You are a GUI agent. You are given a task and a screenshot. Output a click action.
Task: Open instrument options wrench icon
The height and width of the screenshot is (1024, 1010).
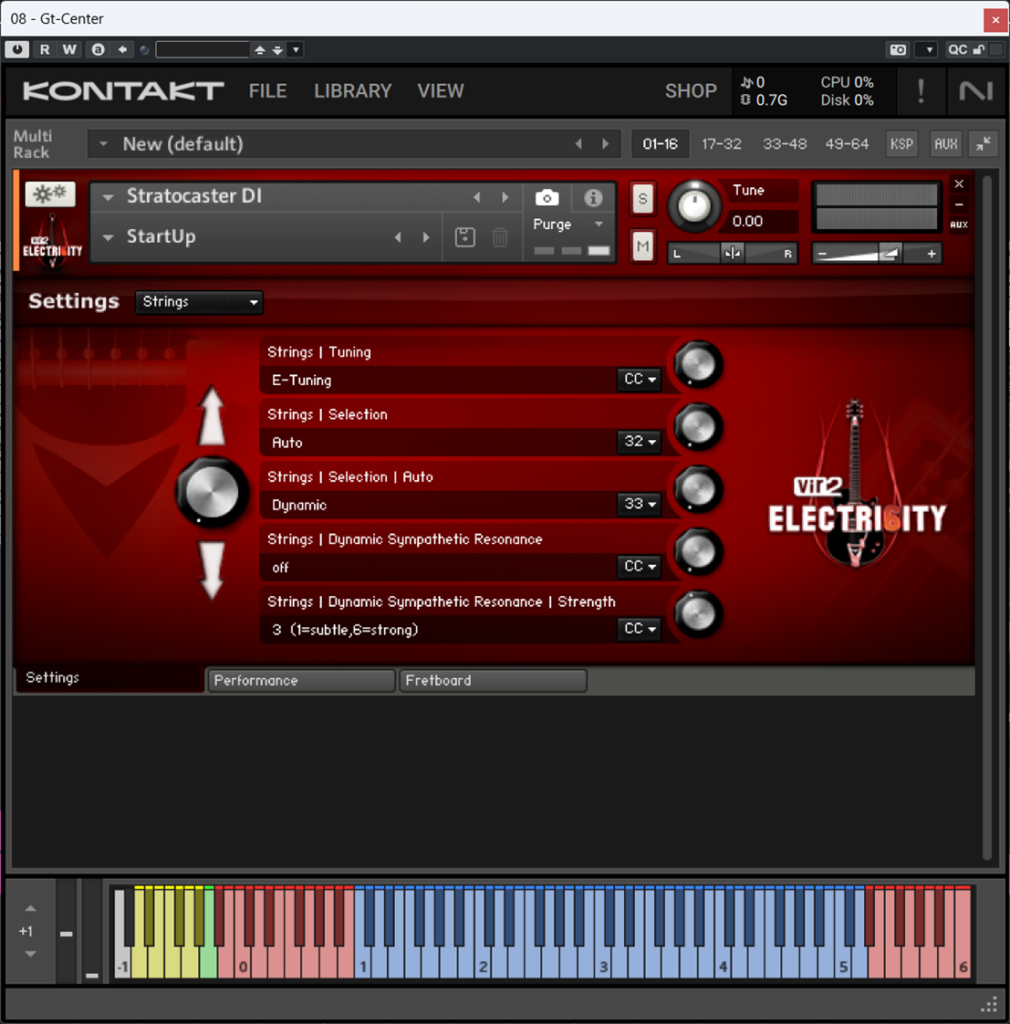click(50, 194)
